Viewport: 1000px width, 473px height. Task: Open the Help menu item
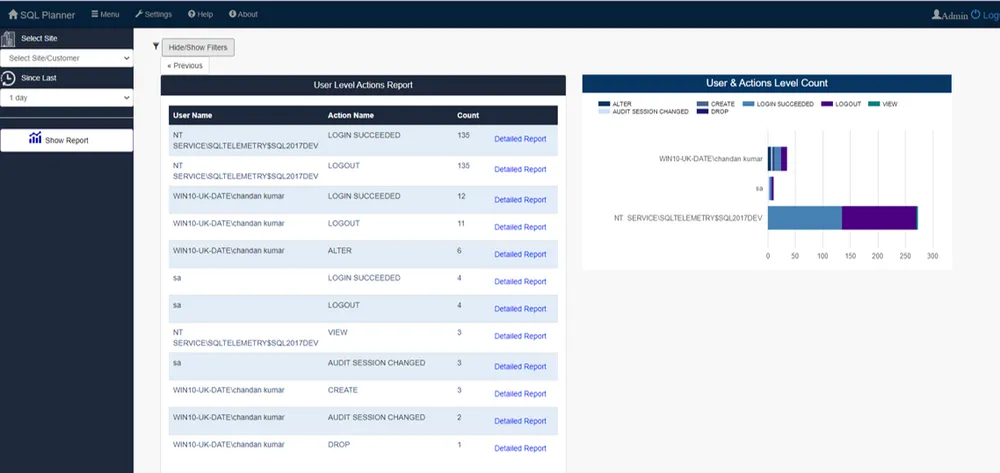coord(200,14)
